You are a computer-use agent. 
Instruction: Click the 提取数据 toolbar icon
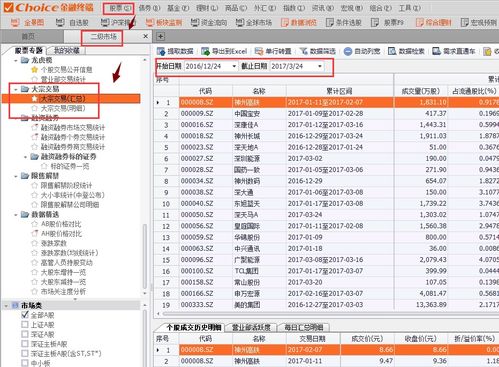161,51
